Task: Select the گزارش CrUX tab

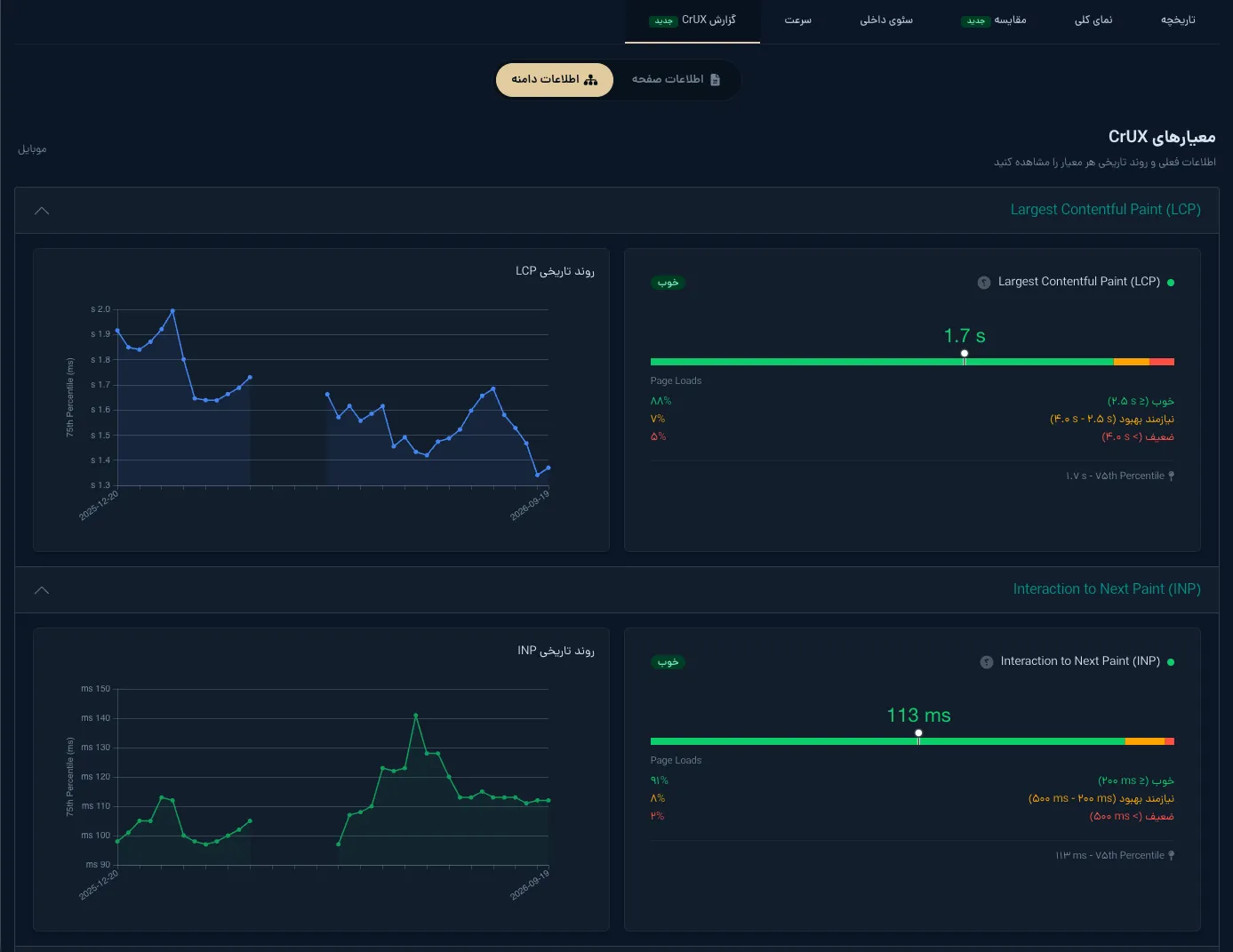Action: coord(693,20)
